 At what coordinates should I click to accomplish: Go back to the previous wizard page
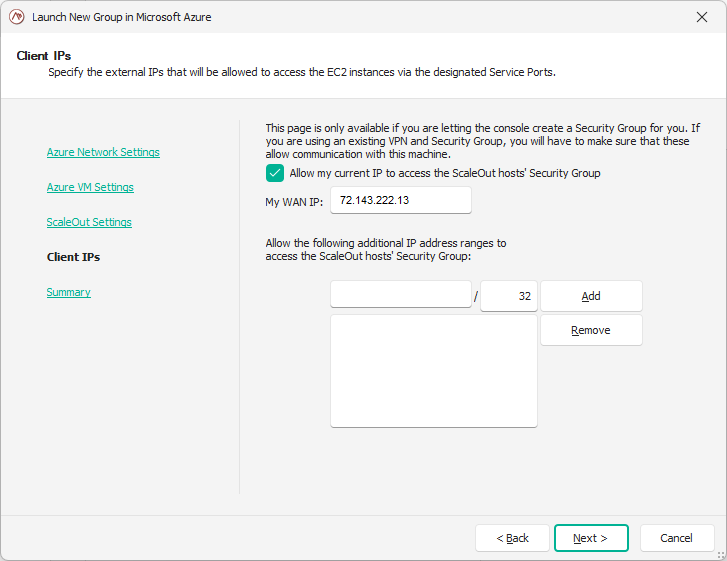(512, 538)
